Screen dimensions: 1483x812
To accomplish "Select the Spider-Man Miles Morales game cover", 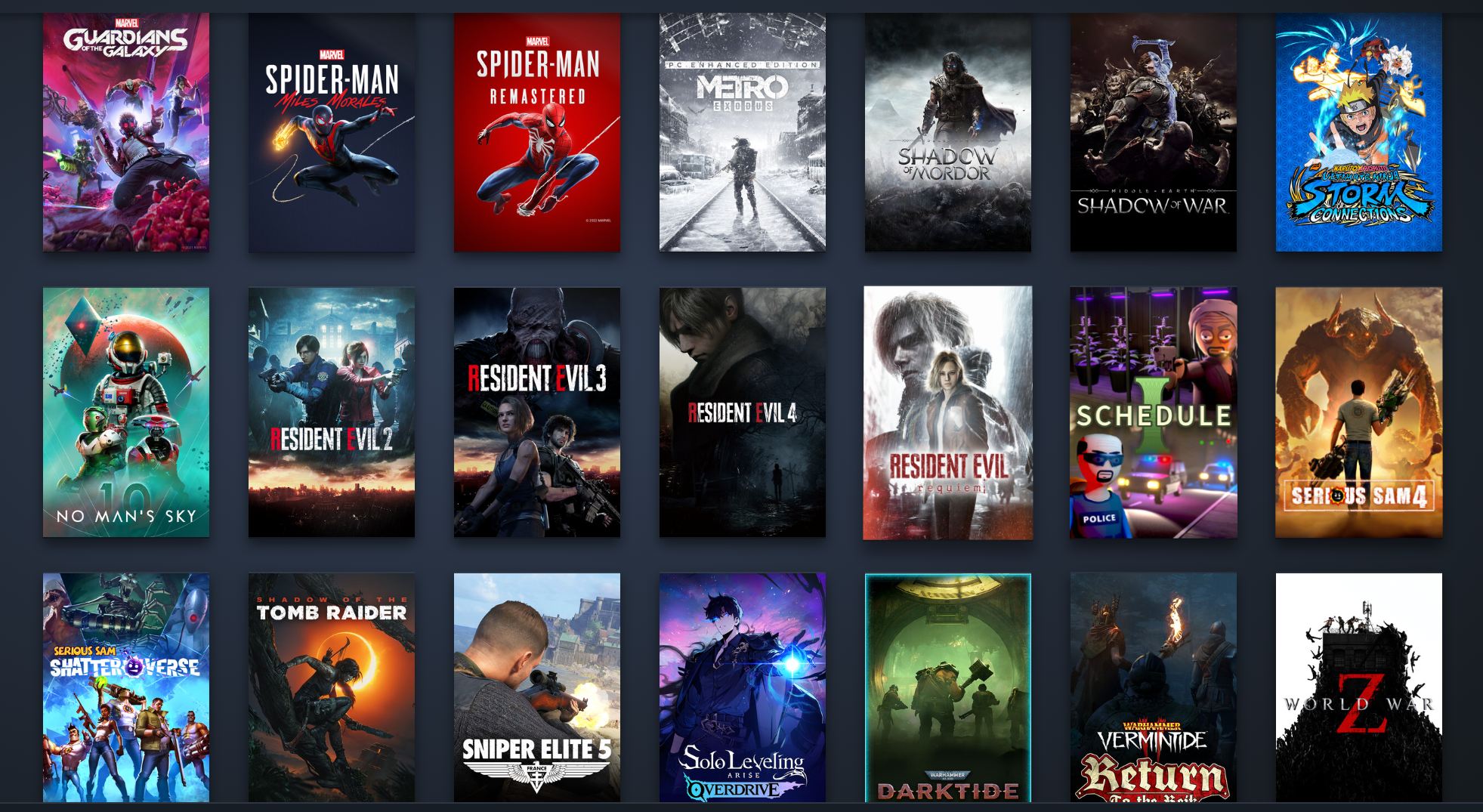I will coord(332,132).
